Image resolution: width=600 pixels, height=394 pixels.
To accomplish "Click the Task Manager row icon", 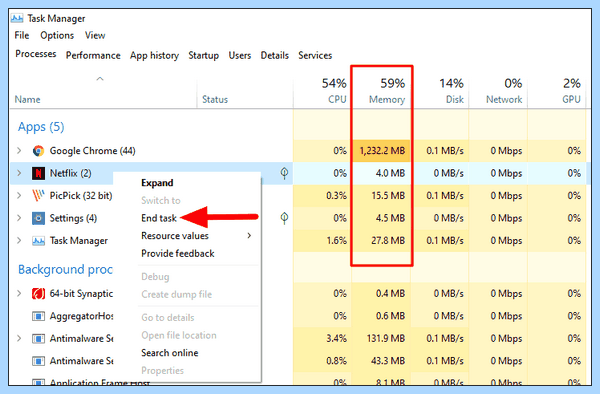I will (38, 241).
